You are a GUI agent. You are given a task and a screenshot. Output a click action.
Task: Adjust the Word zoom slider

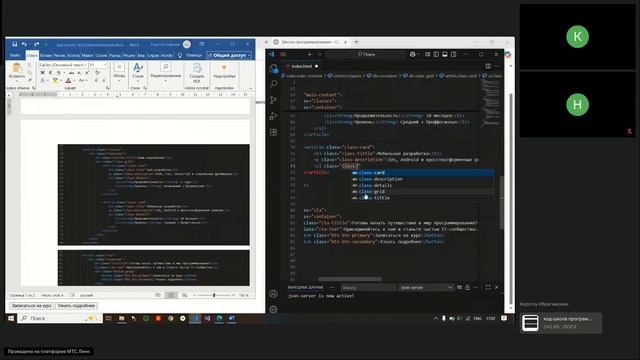click(x=214, y=295)
